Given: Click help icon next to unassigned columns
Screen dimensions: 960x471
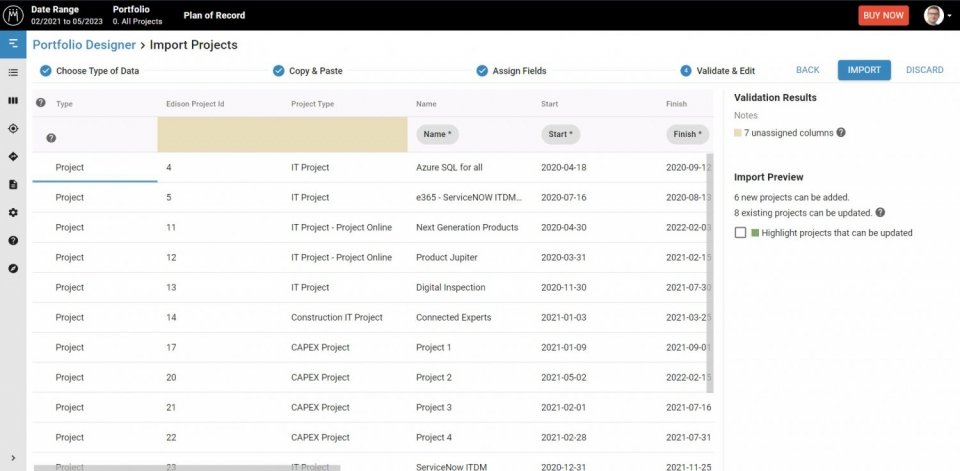Looking at the screenshot, I should pyautogui.click(x=841, y=132).
